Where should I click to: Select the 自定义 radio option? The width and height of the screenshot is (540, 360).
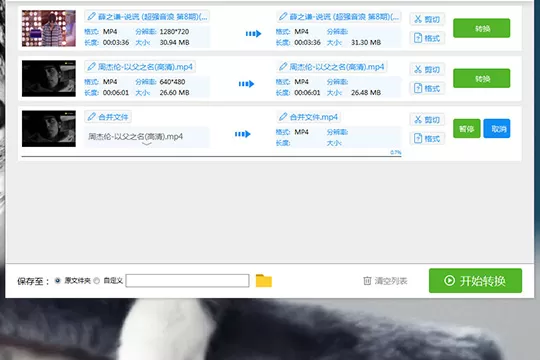point(97,281)
